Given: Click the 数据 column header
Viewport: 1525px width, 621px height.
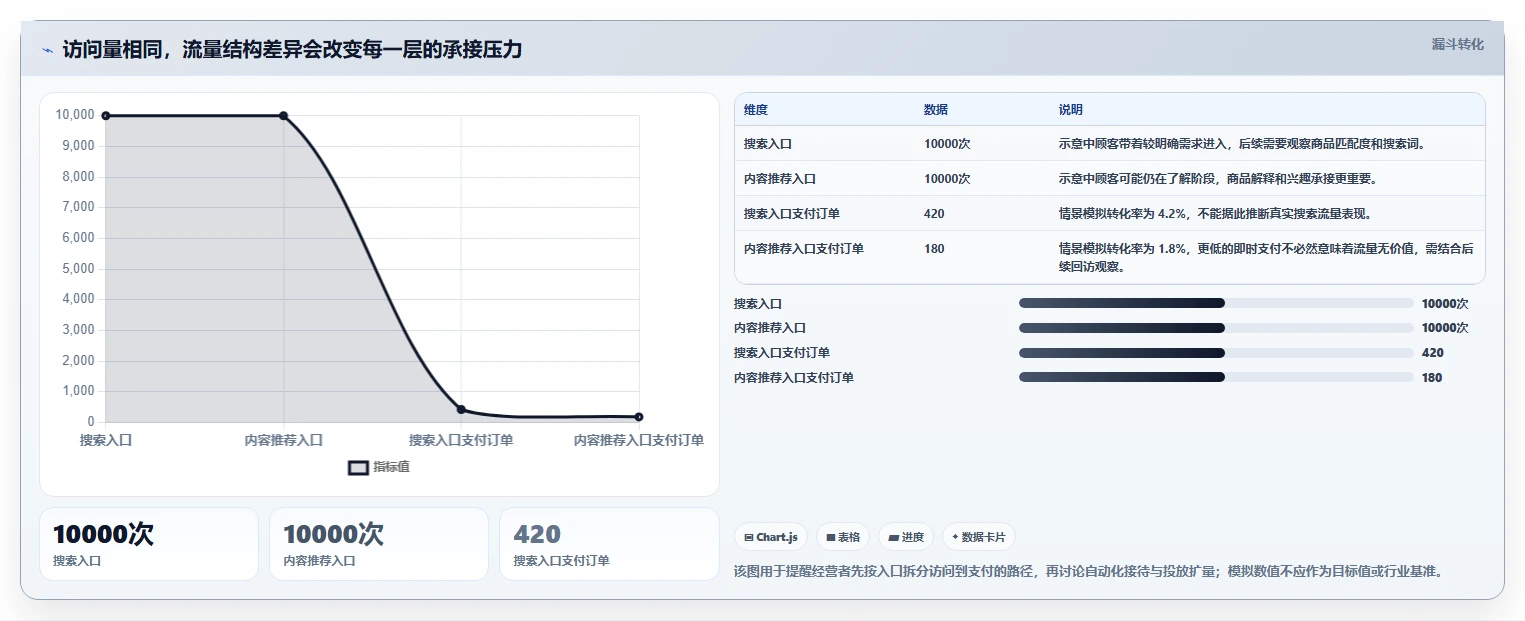Looking at the screenshot, I should (x=936, y=110).
